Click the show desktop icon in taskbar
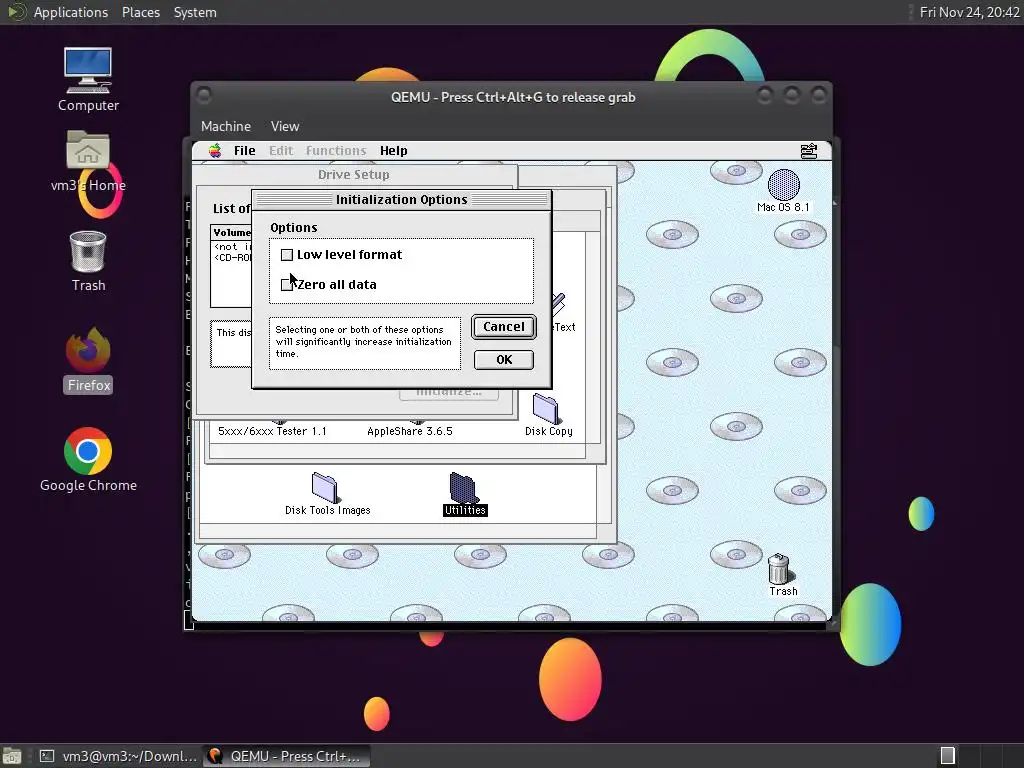This screenshot has width=1024, height=768. [12, 756]
